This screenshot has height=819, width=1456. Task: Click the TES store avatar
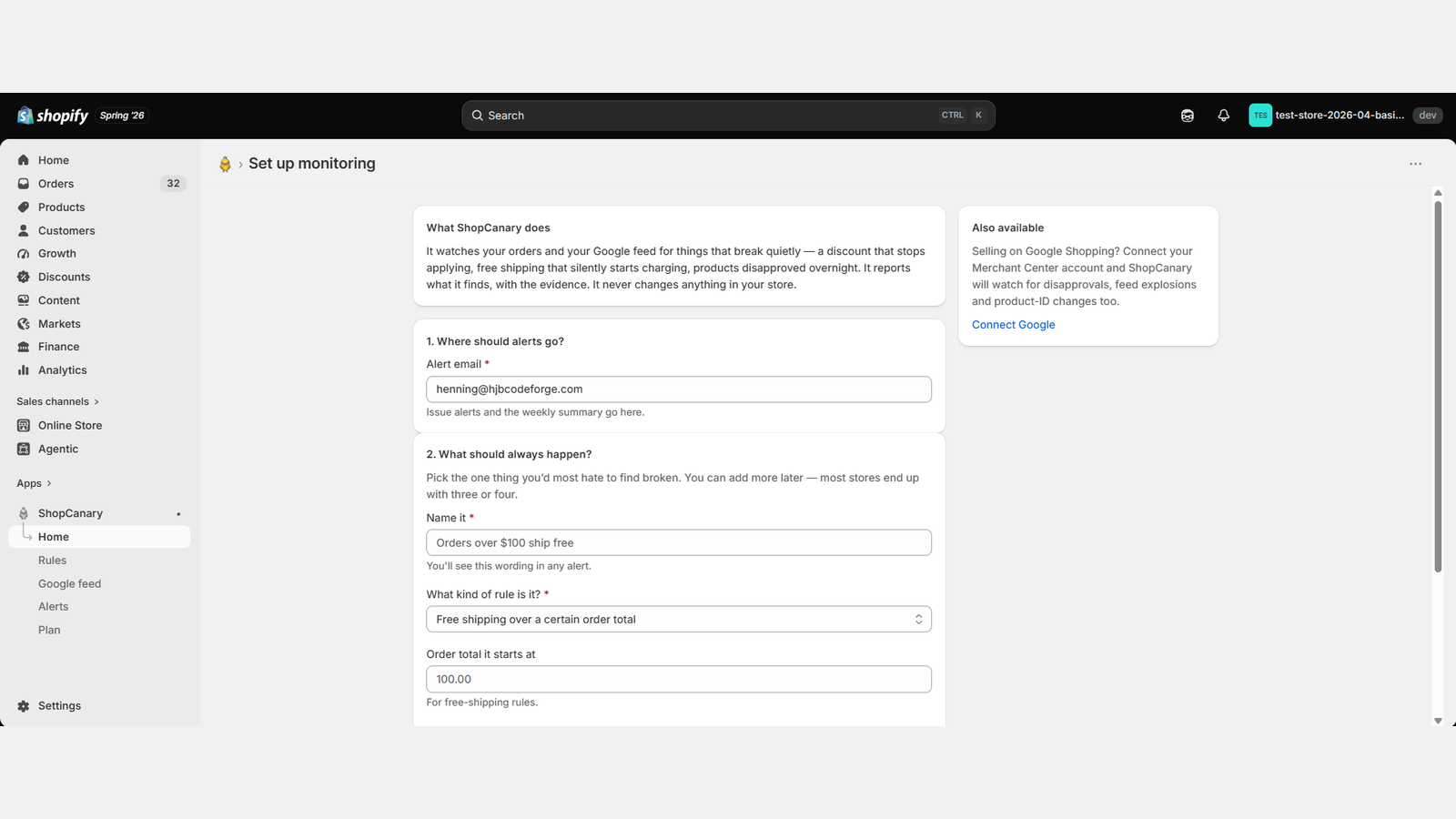coord(1260,116)
